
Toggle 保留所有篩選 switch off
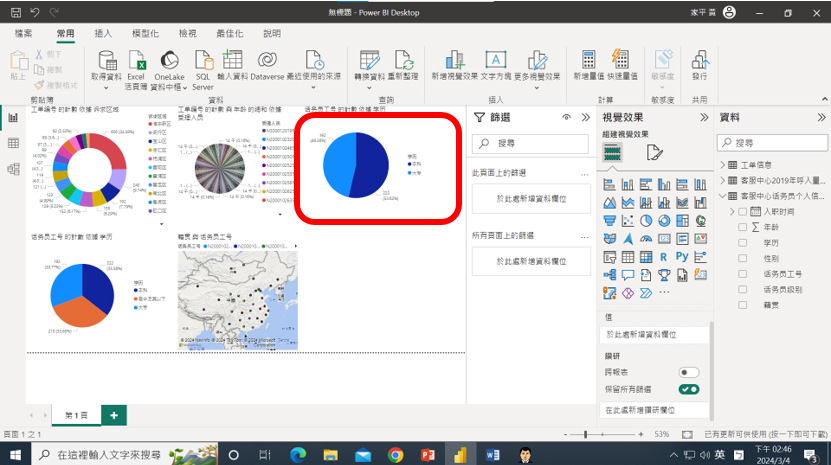click(688, 389)
